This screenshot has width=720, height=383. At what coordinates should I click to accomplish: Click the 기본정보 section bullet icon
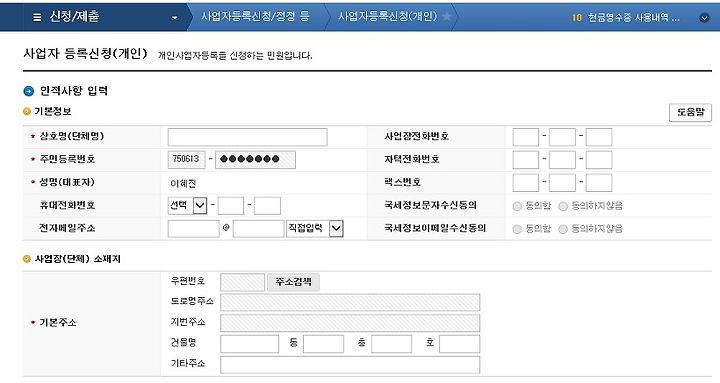pos(27,112)
